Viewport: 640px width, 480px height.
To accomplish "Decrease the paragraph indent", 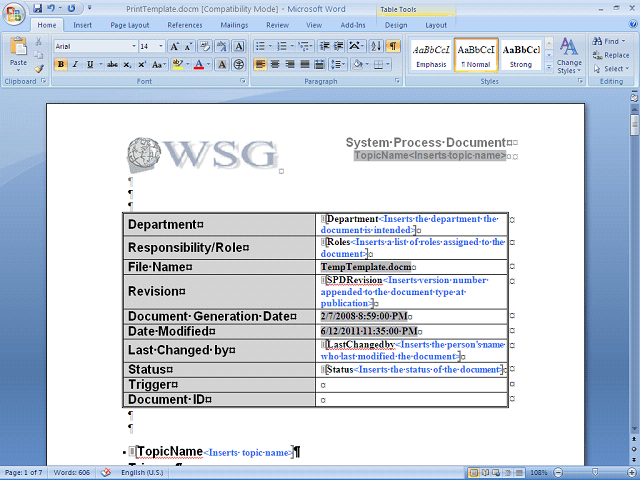I will (324, 46).
